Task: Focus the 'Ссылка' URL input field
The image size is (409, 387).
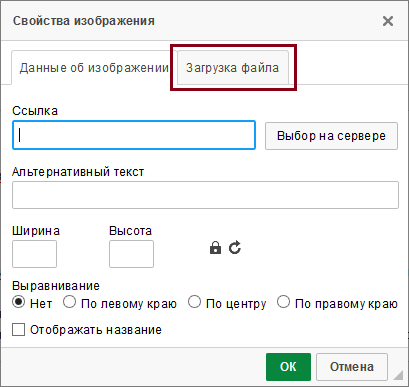Action: point(134,135)
